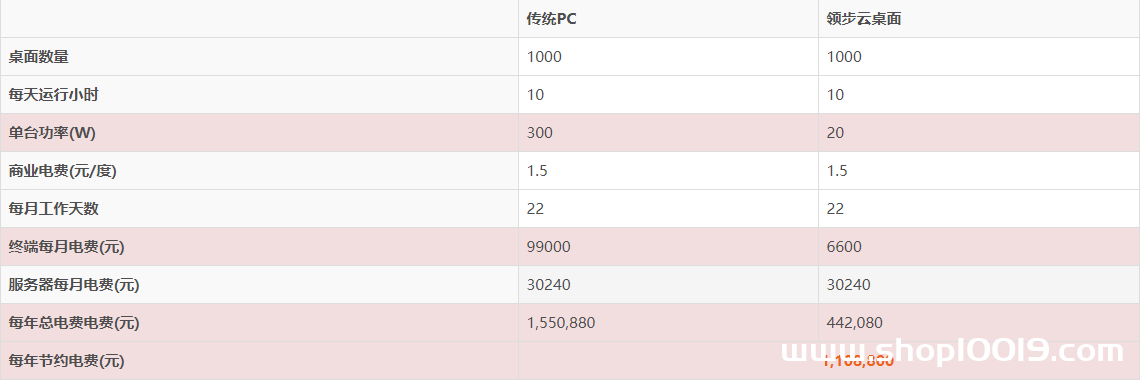Select the 单台功率(W) row label

(x=52, y=133)
